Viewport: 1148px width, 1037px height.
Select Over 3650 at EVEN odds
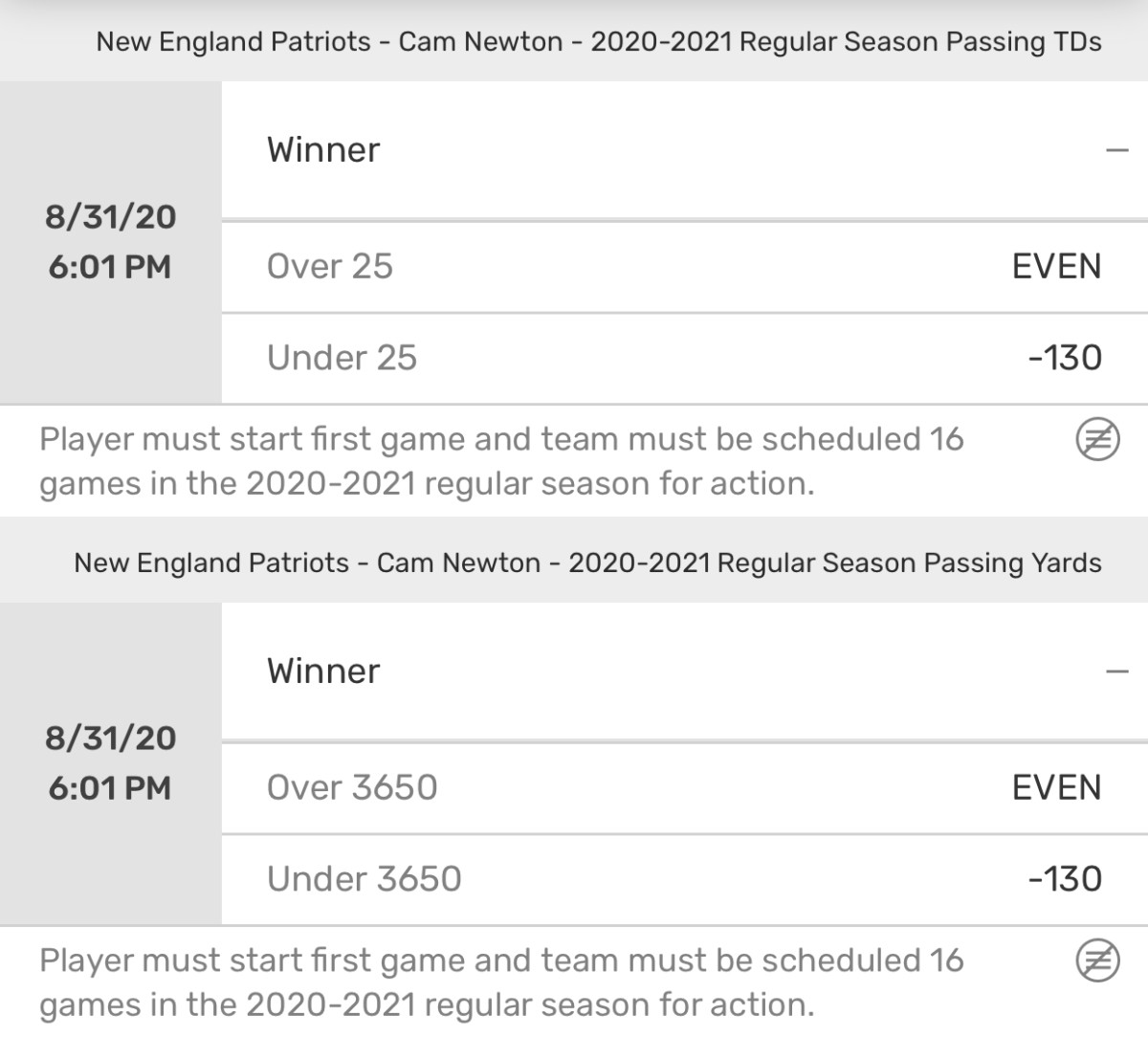click(x=670, y=786)
